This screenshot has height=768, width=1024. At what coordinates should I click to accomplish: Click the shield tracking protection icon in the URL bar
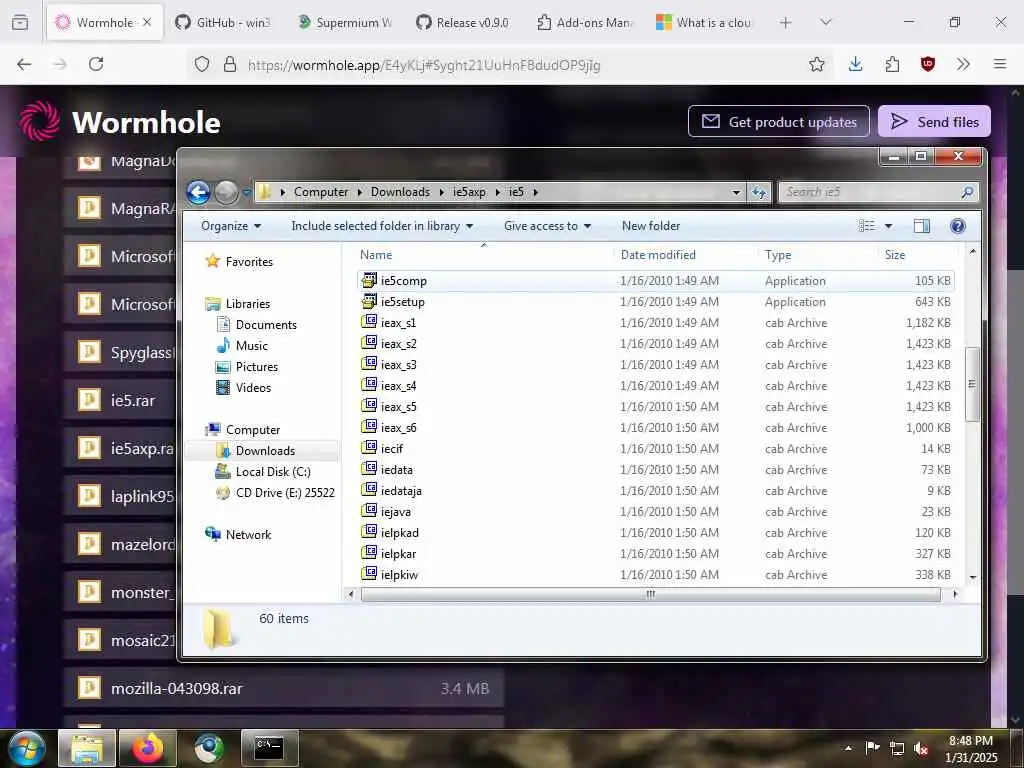(x=202, y=64)
